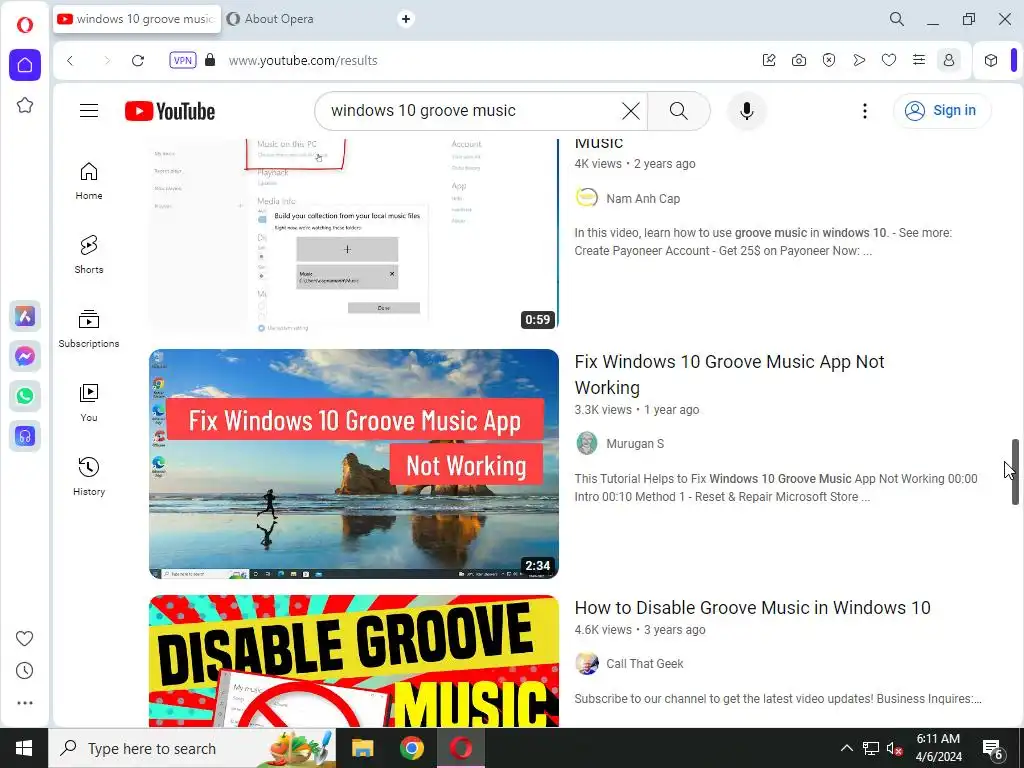Play the Disable Groove Music thumbnail
This screenshot has height=768, width=1024.
(x=353, y=661)
